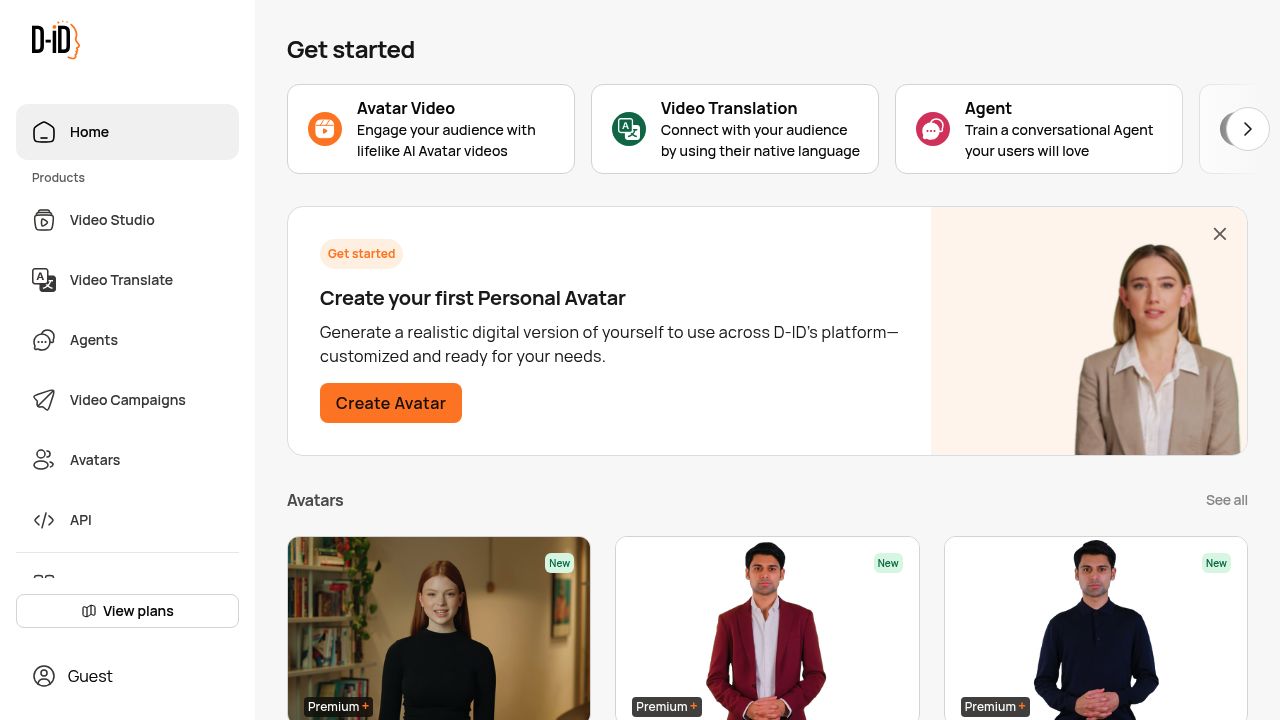Open Home in the sidebar
The height and width of the screenshot is (720, 1280).
(x=127, y=132)
